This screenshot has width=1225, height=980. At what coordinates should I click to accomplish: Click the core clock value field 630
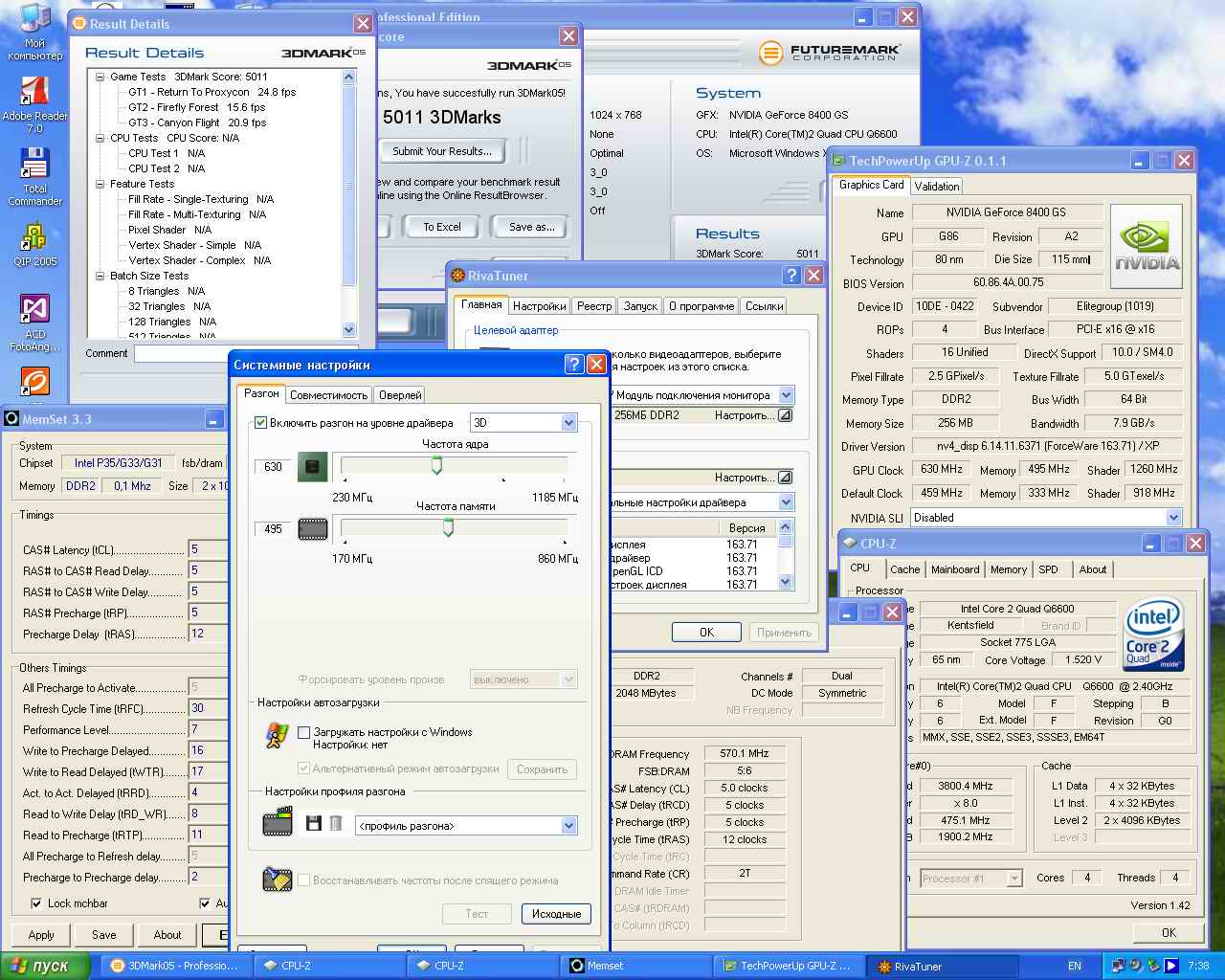coord(273,467)
